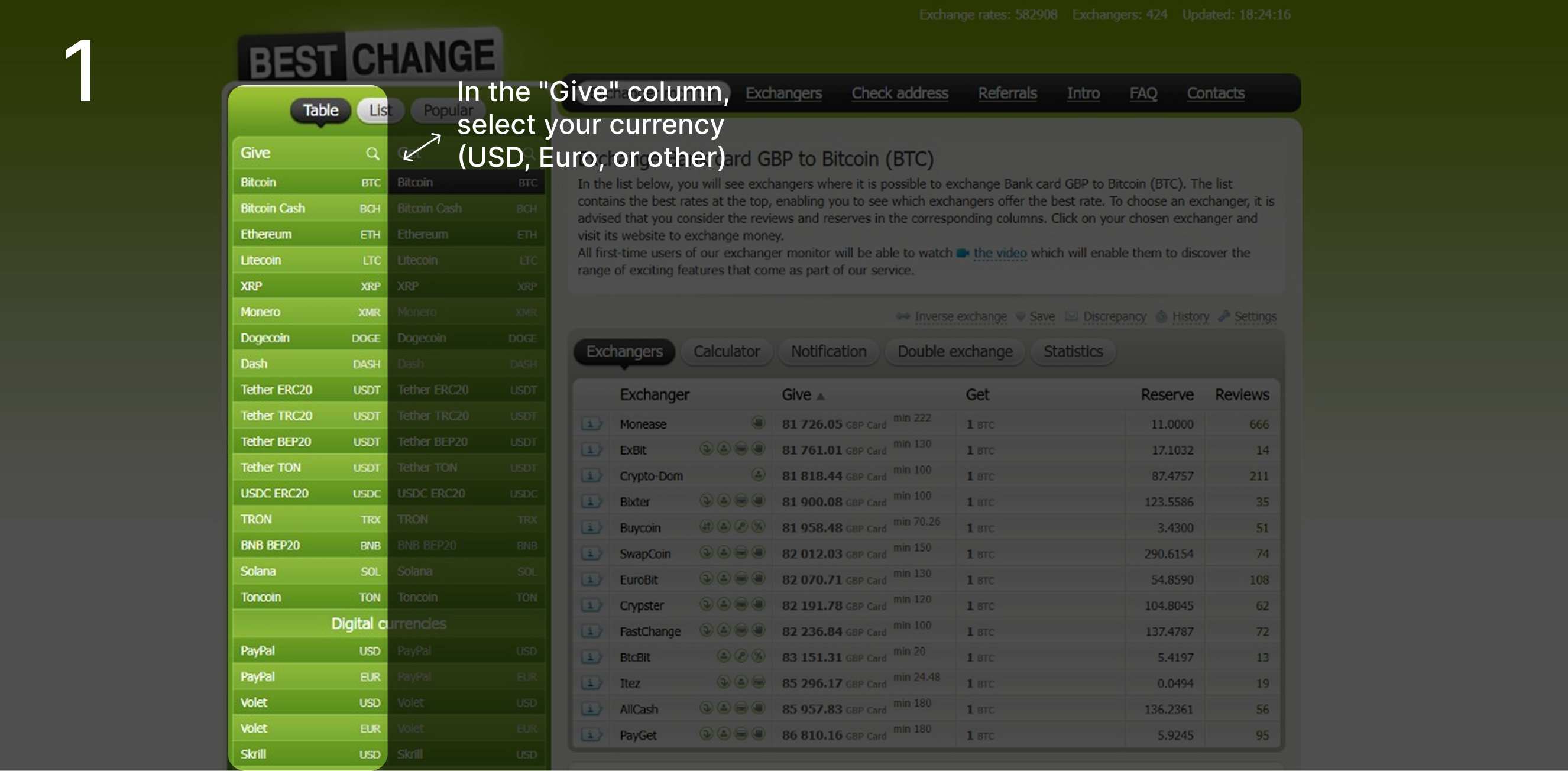
Task: Click 'the video' link in the description
Action: (x=999, y=253)
